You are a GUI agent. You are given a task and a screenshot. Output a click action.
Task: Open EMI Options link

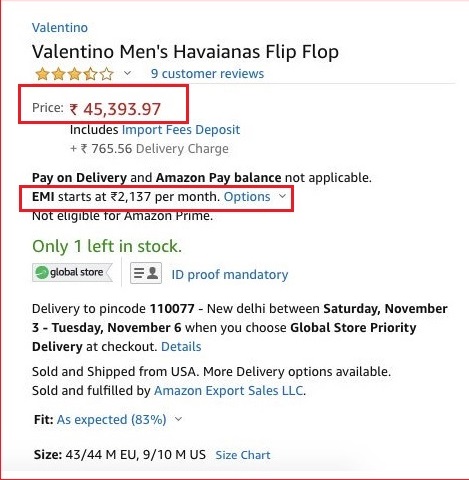(x=247, y=197)
